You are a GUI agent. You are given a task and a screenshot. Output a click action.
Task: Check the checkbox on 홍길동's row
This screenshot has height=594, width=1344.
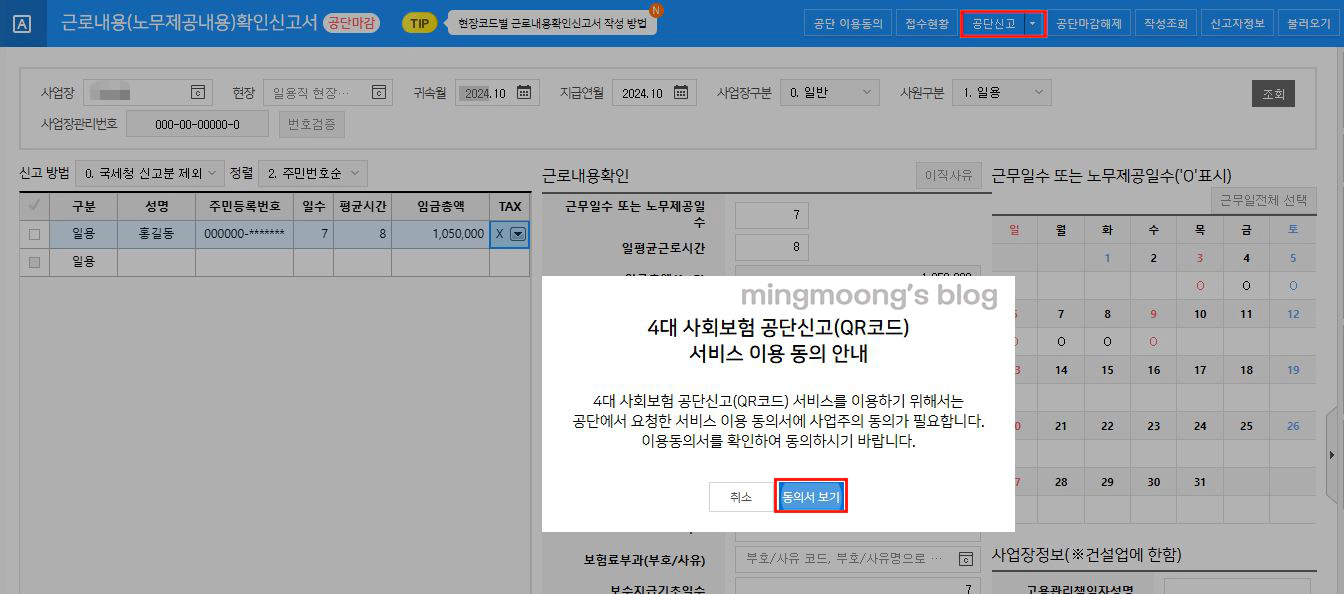(x=32, y=235)
